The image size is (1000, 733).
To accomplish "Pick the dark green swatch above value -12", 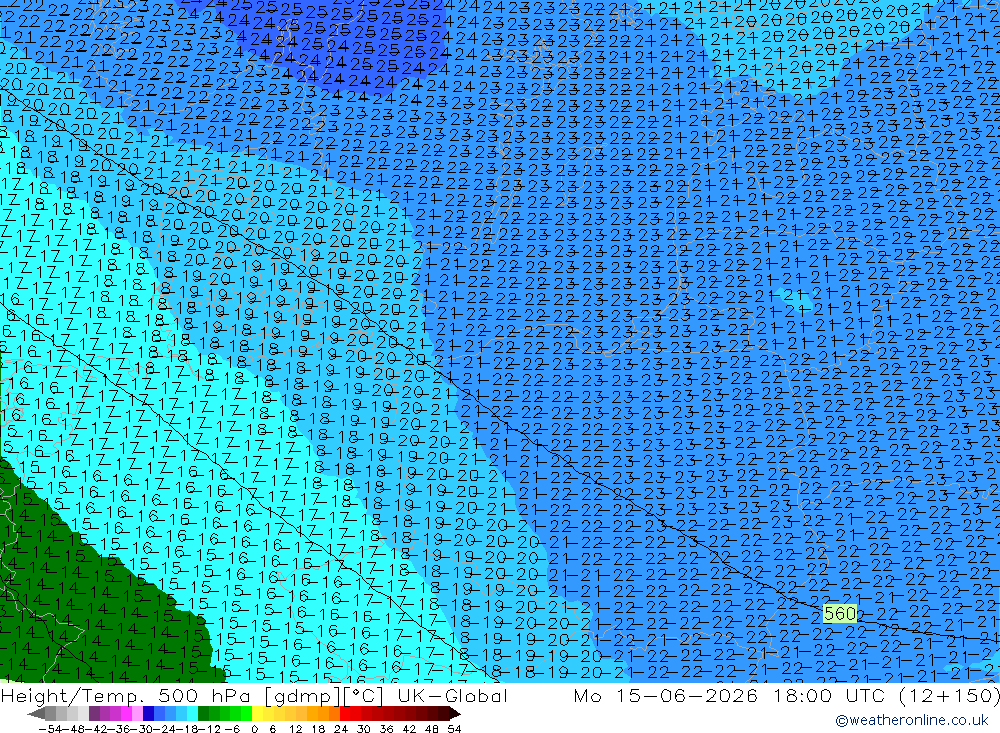I will click(x=203, y=714).
